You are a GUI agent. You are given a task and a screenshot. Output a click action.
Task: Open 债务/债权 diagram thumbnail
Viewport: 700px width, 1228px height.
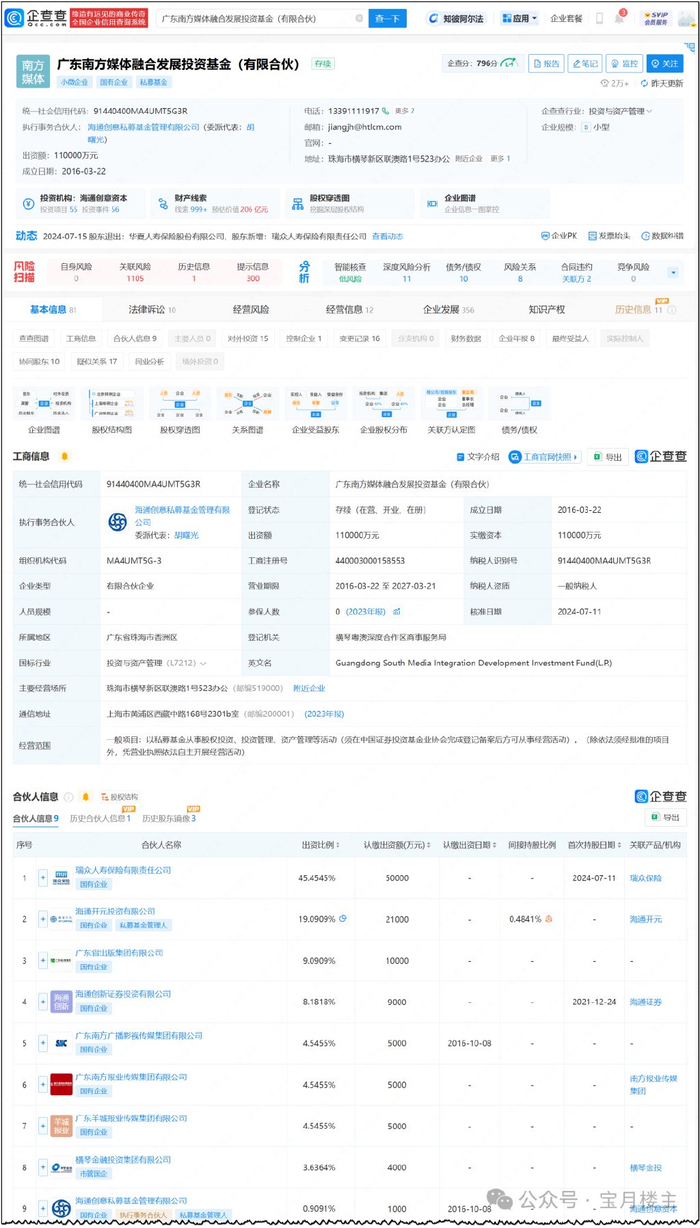click(x=519, y=404)
